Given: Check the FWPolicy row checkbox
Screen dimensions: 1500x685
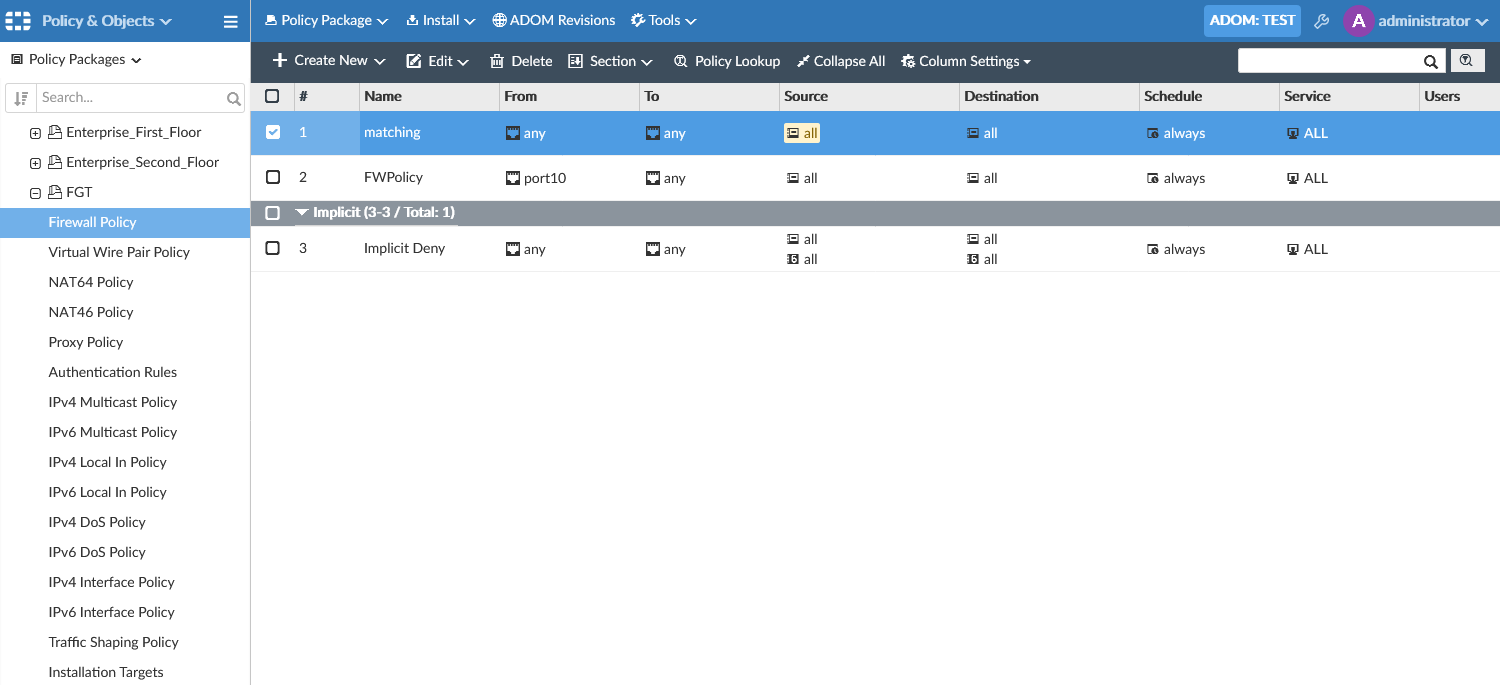Looking at the screenshot, I should point(273,177).
